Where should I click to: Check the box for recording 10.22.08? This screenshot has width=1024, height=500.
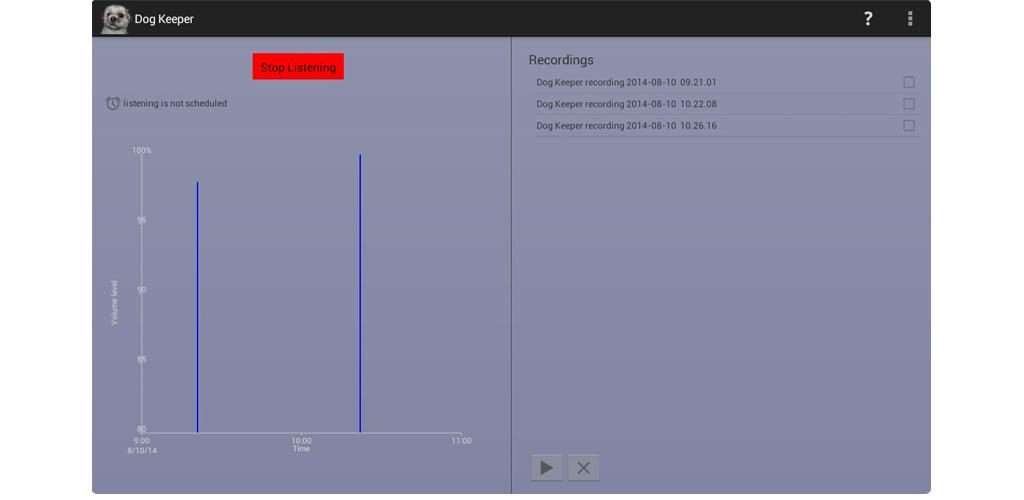click(909, 104)
